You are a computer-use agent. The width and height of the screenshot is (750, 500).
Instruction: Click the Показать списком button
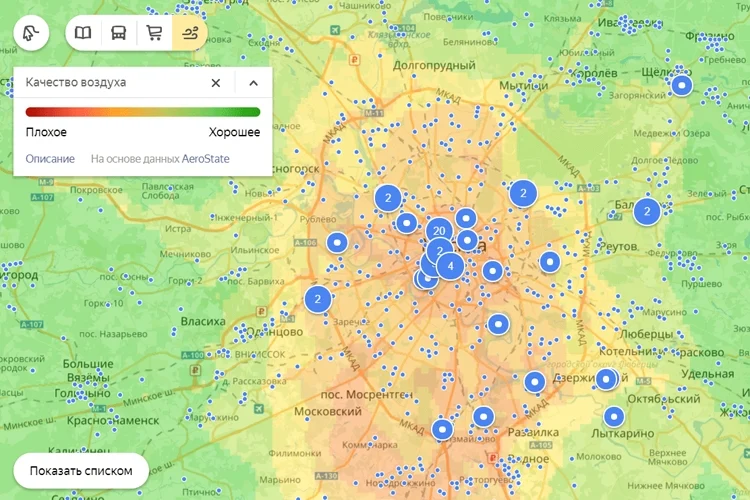(81, 471)
